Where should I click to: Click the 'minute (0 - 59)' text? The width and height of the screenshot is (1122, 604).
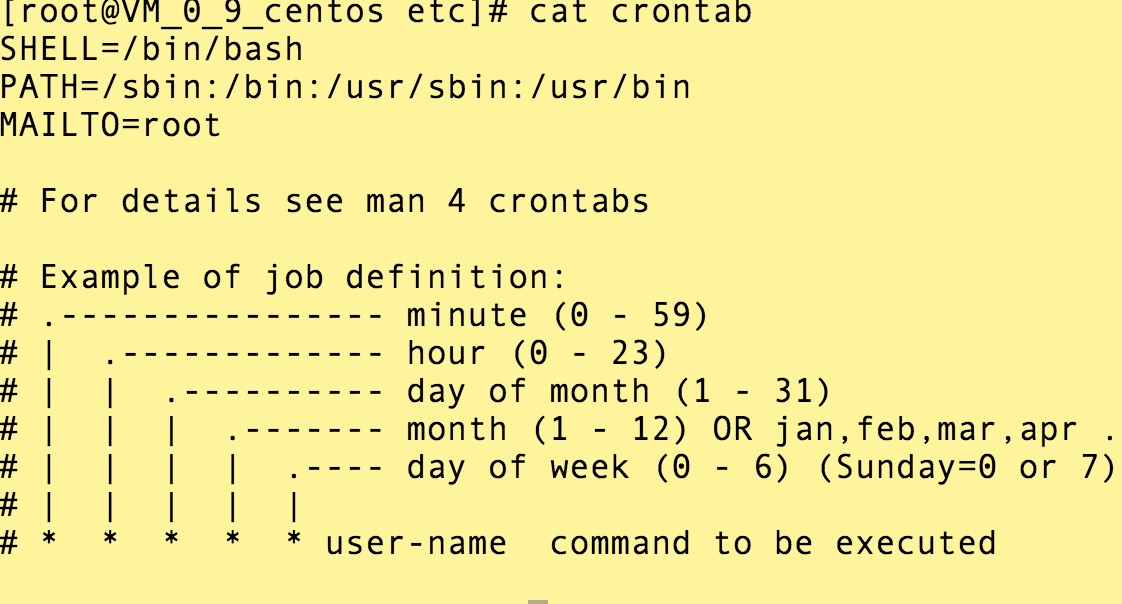pos(557,316)
